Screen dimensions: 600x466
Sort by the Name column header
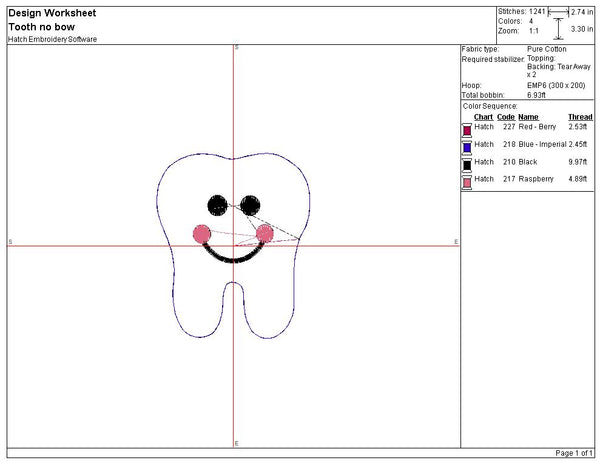528,117
